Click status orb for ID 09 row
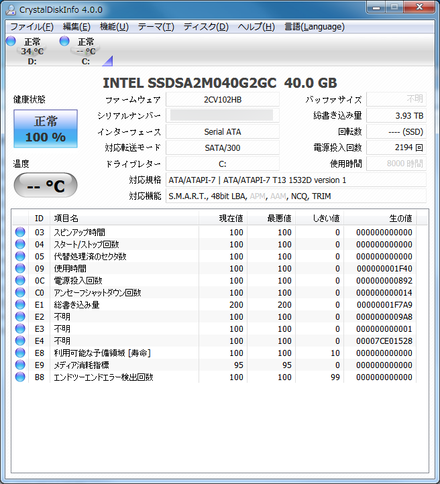Image resolution: width=440 pixels, height=484 pixels. coord(20,268)
